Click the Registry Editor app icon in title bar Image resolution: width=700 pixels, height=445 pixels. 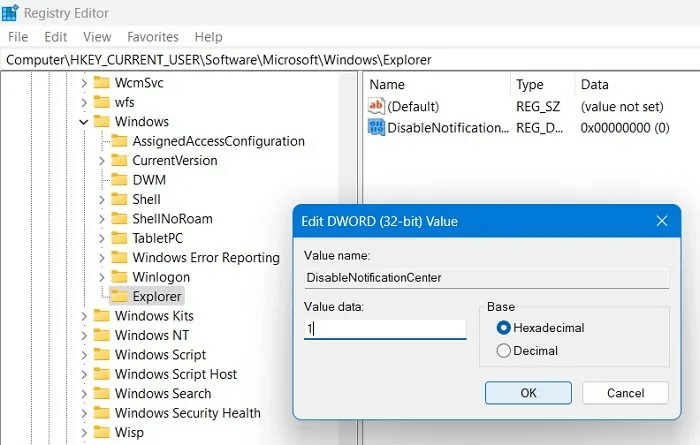(10, 13)
